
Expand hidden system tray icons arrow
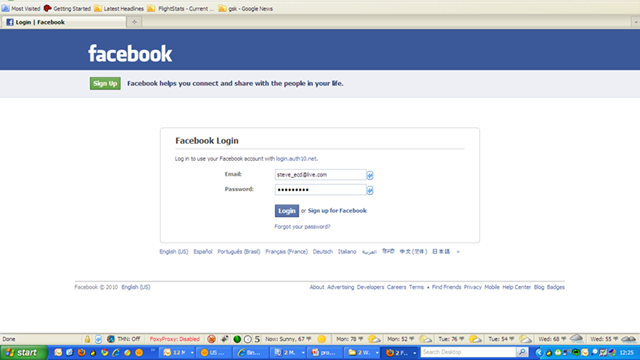(539, 352)
